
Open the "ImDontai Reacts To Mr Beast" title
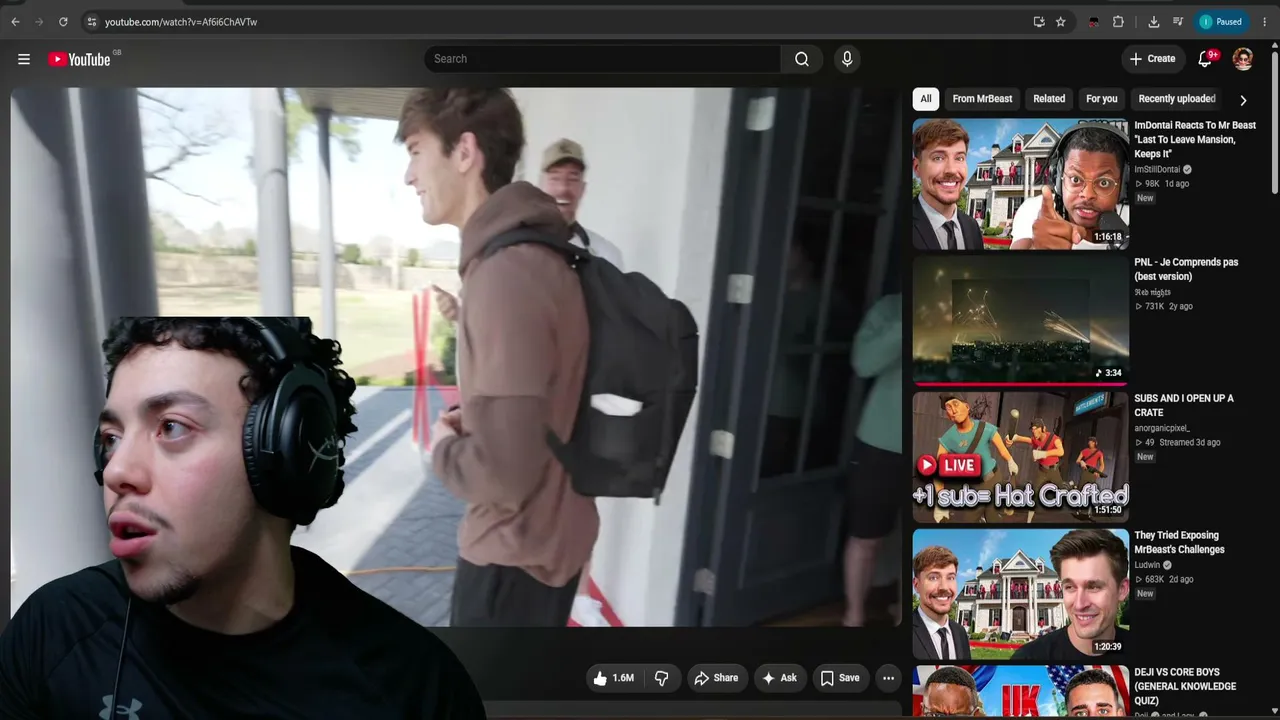click(1195, 139)
